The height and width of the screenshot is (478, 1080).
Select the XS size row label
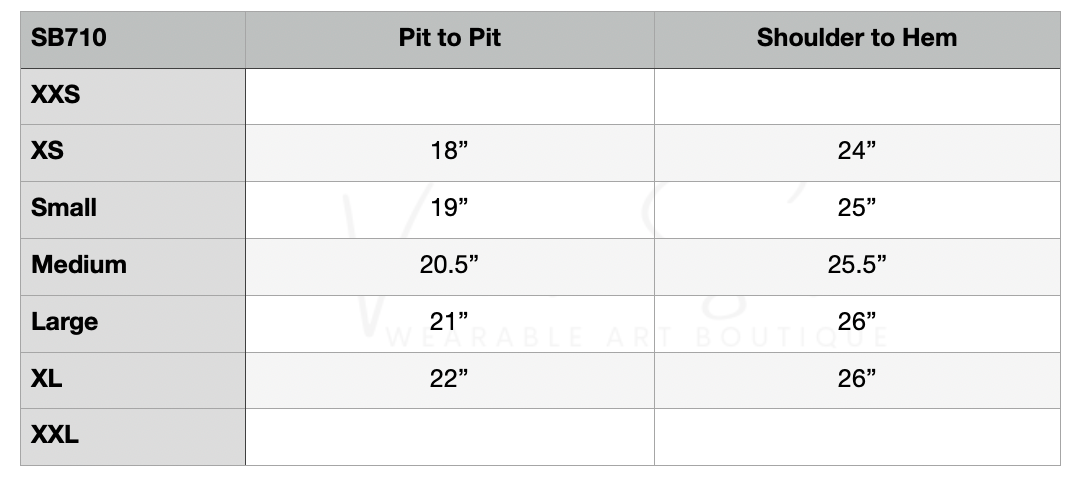(x=48, y=152)
